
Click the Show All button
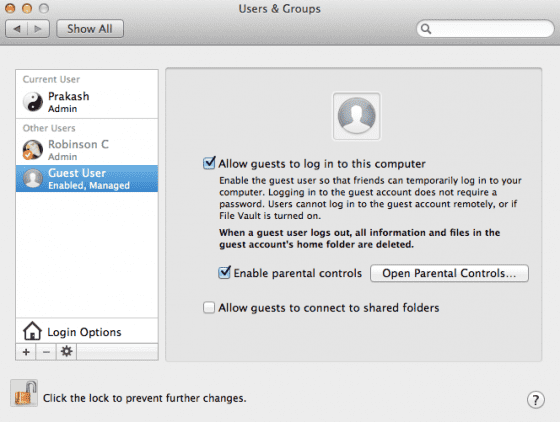point(90,29)
